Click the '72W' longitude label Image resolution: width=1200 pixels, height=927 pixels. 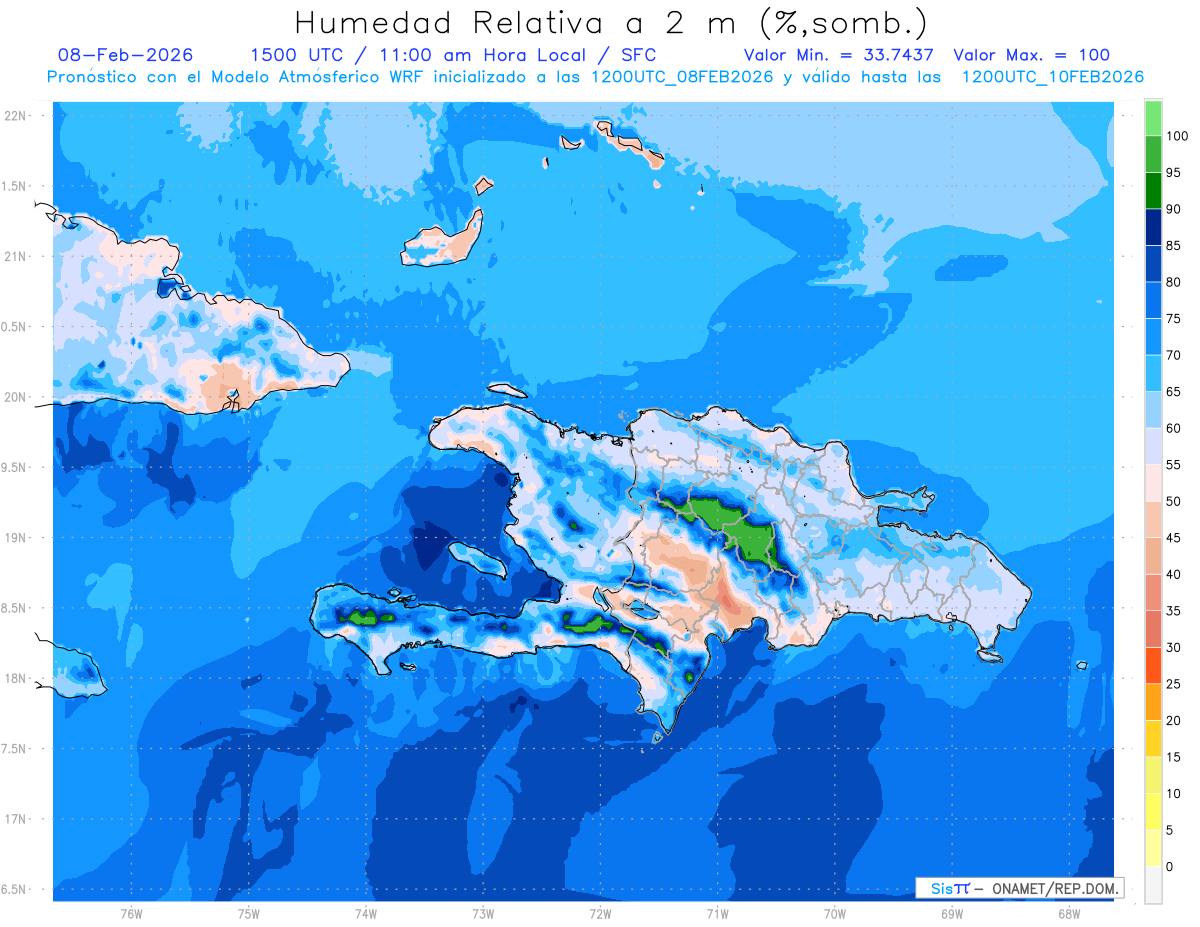coord(600,914)
